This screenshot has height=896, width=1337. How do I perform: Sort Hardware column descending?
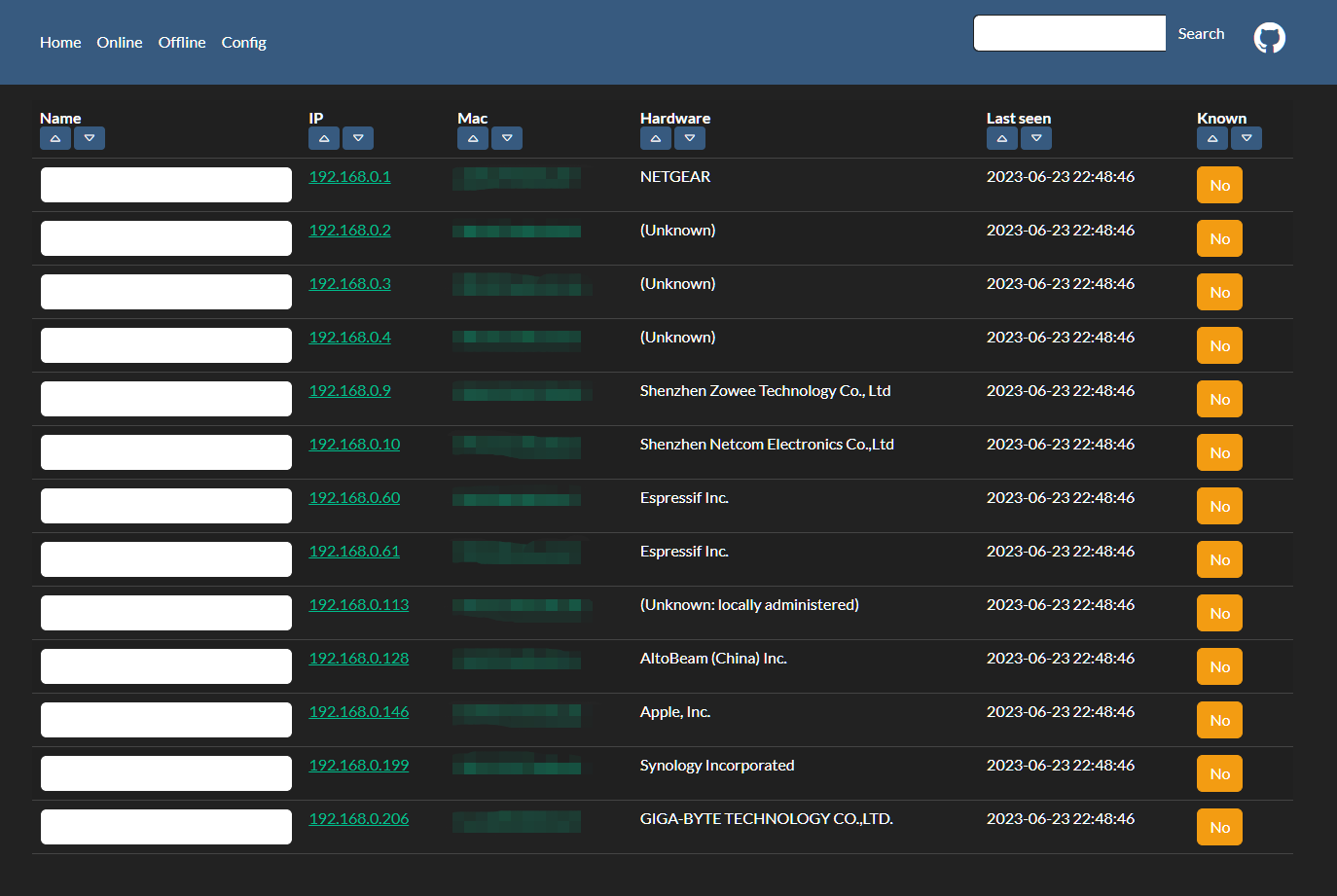[690, 139]
